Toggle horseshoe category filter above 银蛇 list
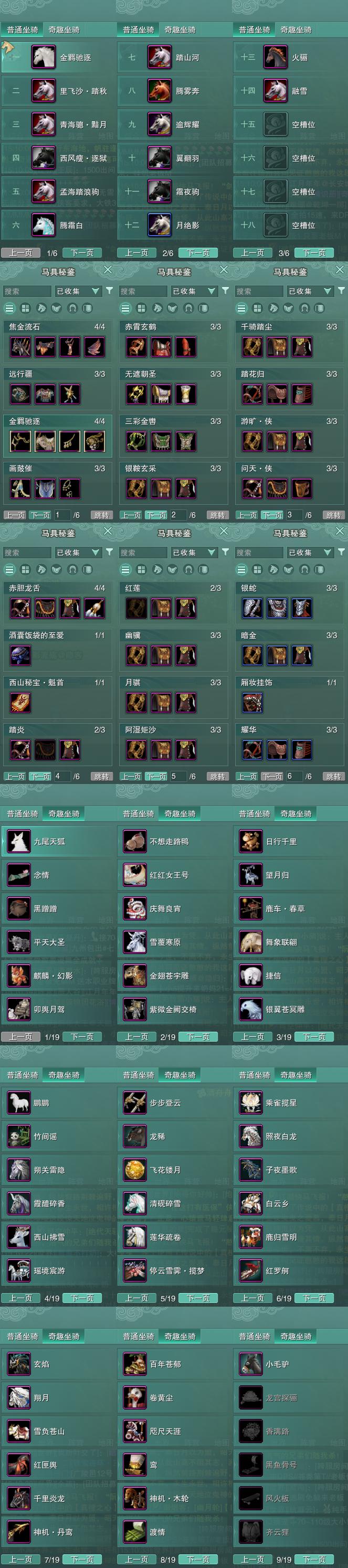Screen dimensions: 348x1568 click(x=304, y=569)
